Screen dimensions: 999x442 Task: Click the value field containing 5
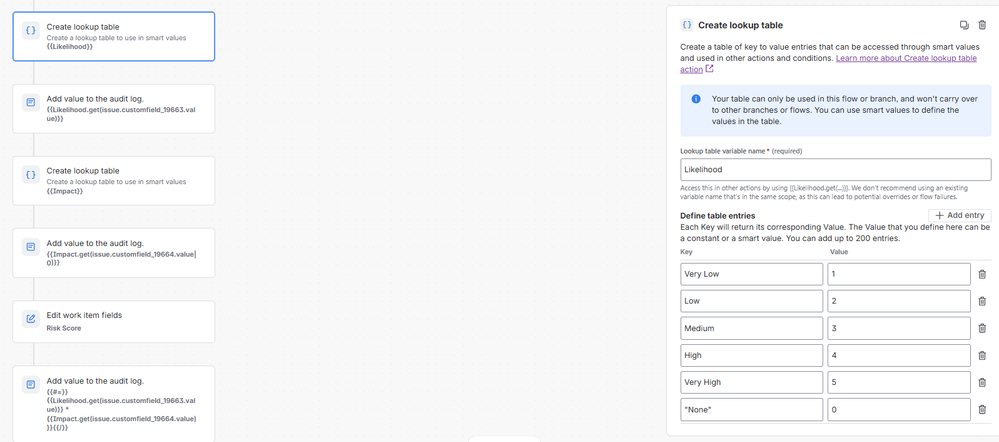(899, 382)
